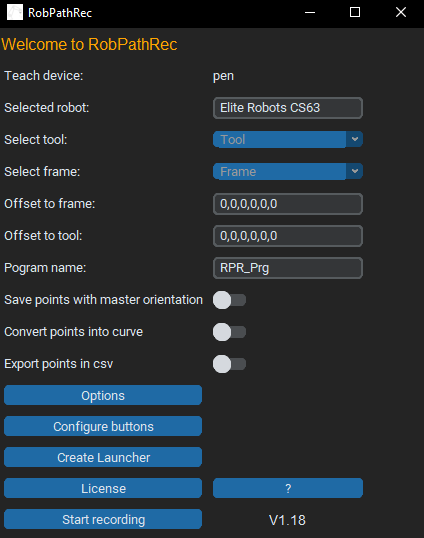
Task: Click the Offset to tool input field
Action: click(288, 236)
